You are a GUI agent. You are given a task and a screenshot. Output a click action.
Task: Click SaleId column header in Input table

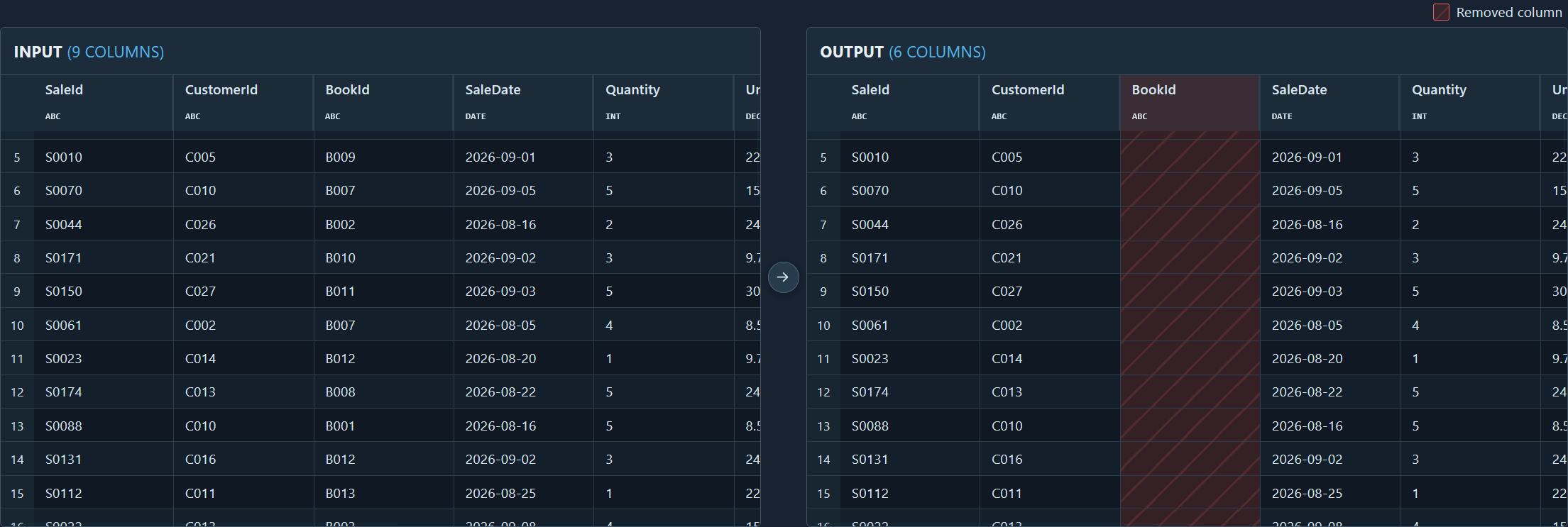click(x=102, y=103)
